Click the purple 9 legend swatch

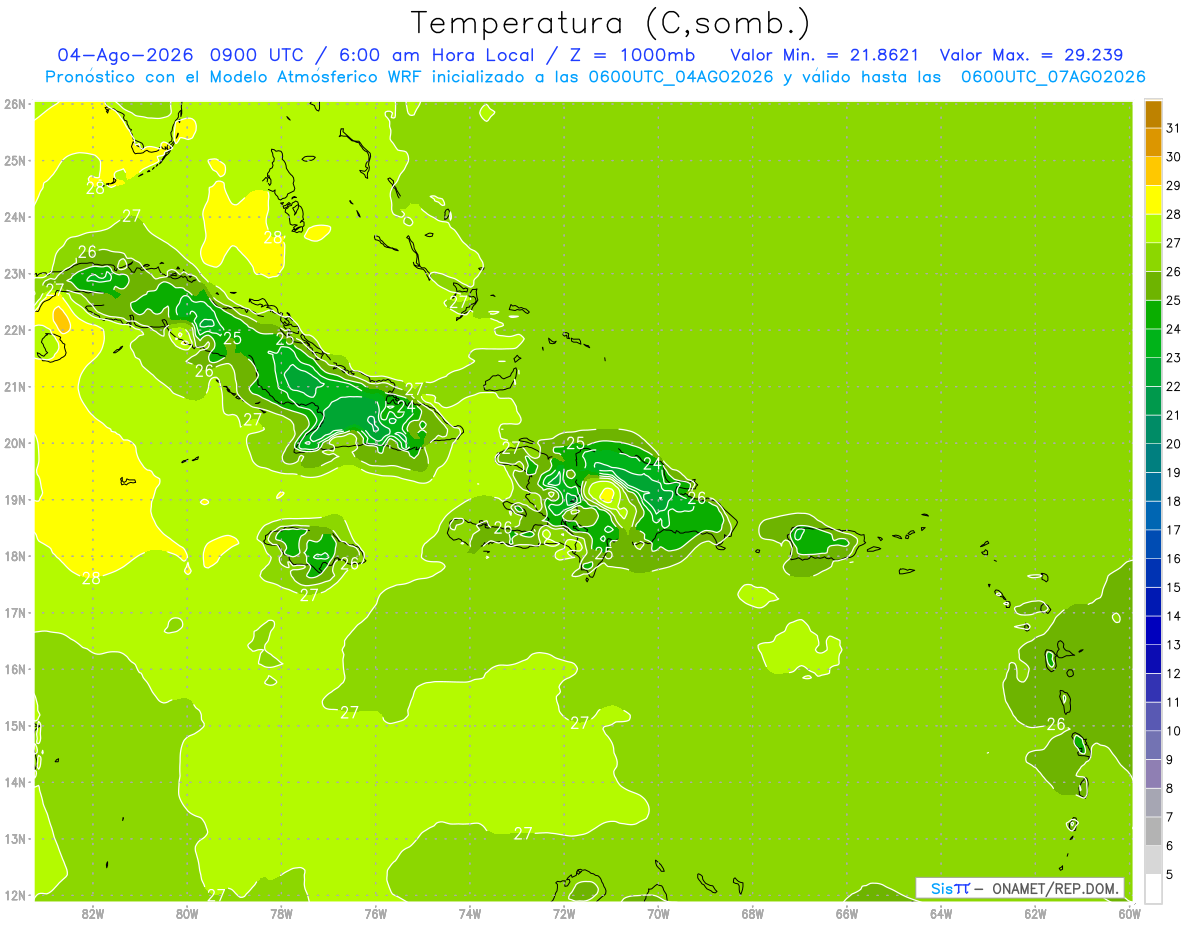coord(1153,745)
